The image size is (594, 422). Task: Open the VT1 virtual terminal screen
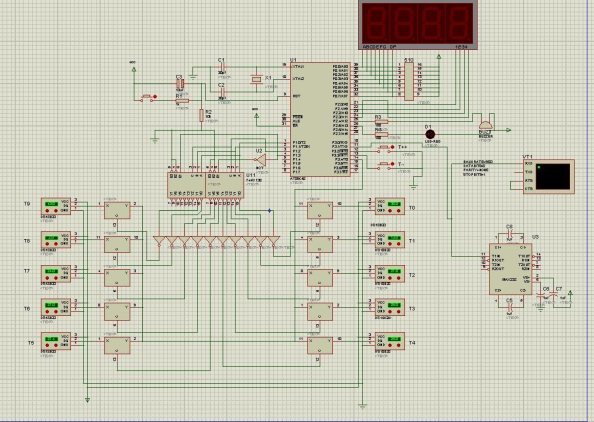pos(549,177)
